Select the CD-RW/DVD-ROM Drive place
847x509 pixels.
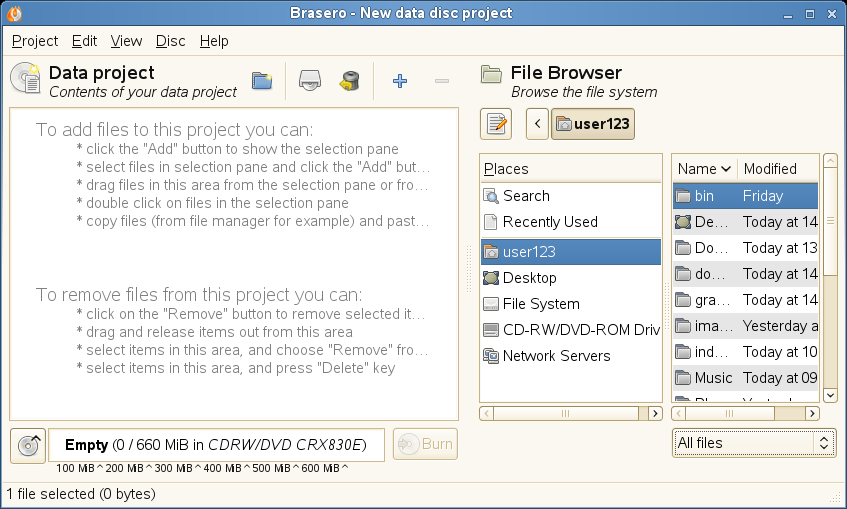pos(571,330)
